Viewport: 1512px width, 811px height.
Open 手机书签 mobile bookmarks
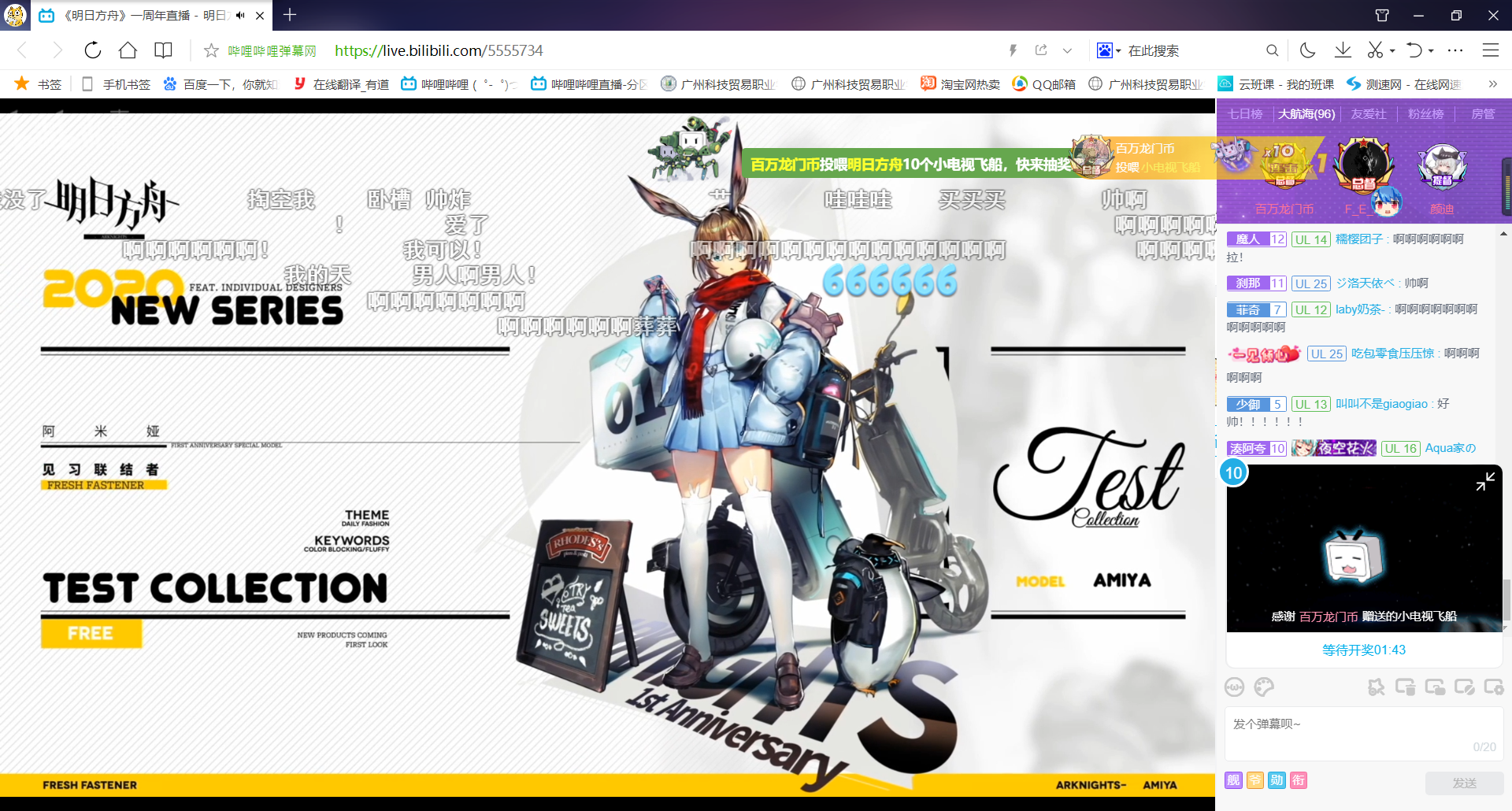117,83
